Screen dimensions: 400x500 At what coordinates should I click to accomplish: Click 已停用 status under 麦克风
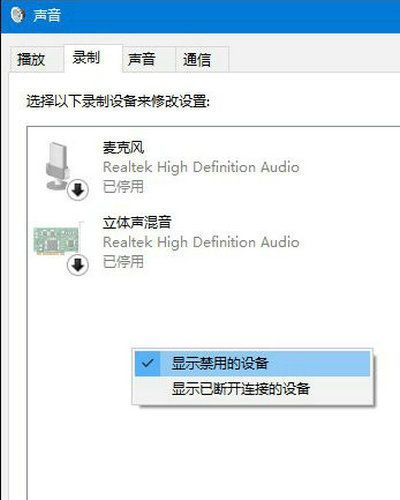point(123,187)
